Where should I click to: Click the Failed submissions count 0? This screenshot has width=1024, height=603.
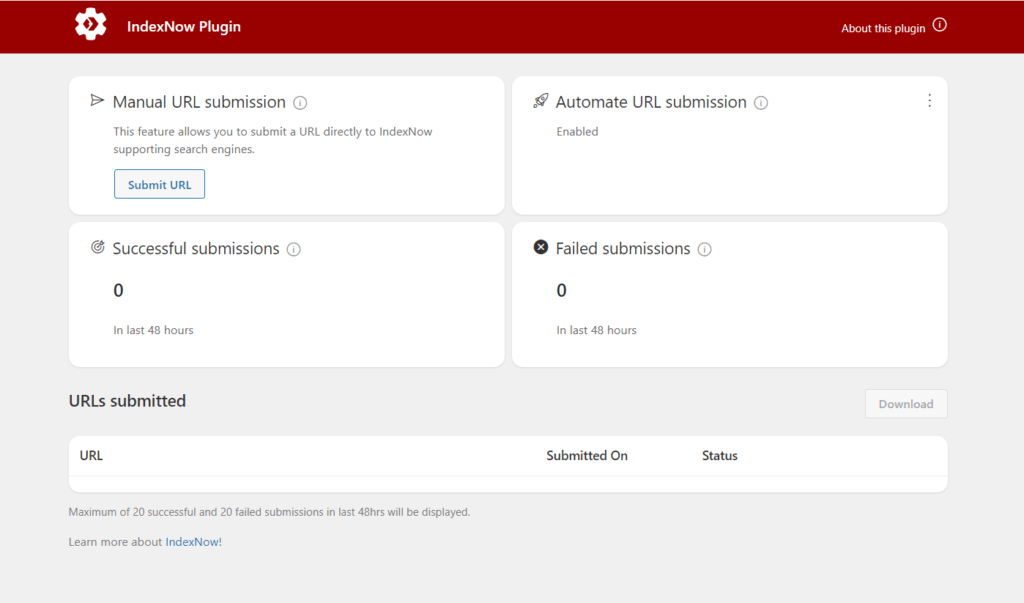(562, 290)
